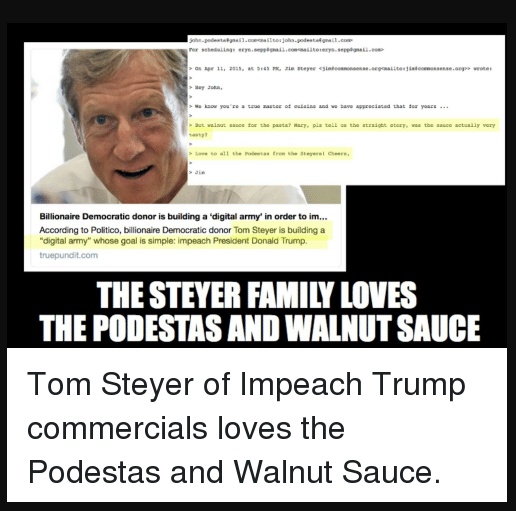Click 'THE PODESTAS AND WALNUT SAUCE' caption line
This screenshot has width=516, height=511.
coord(260,328)
